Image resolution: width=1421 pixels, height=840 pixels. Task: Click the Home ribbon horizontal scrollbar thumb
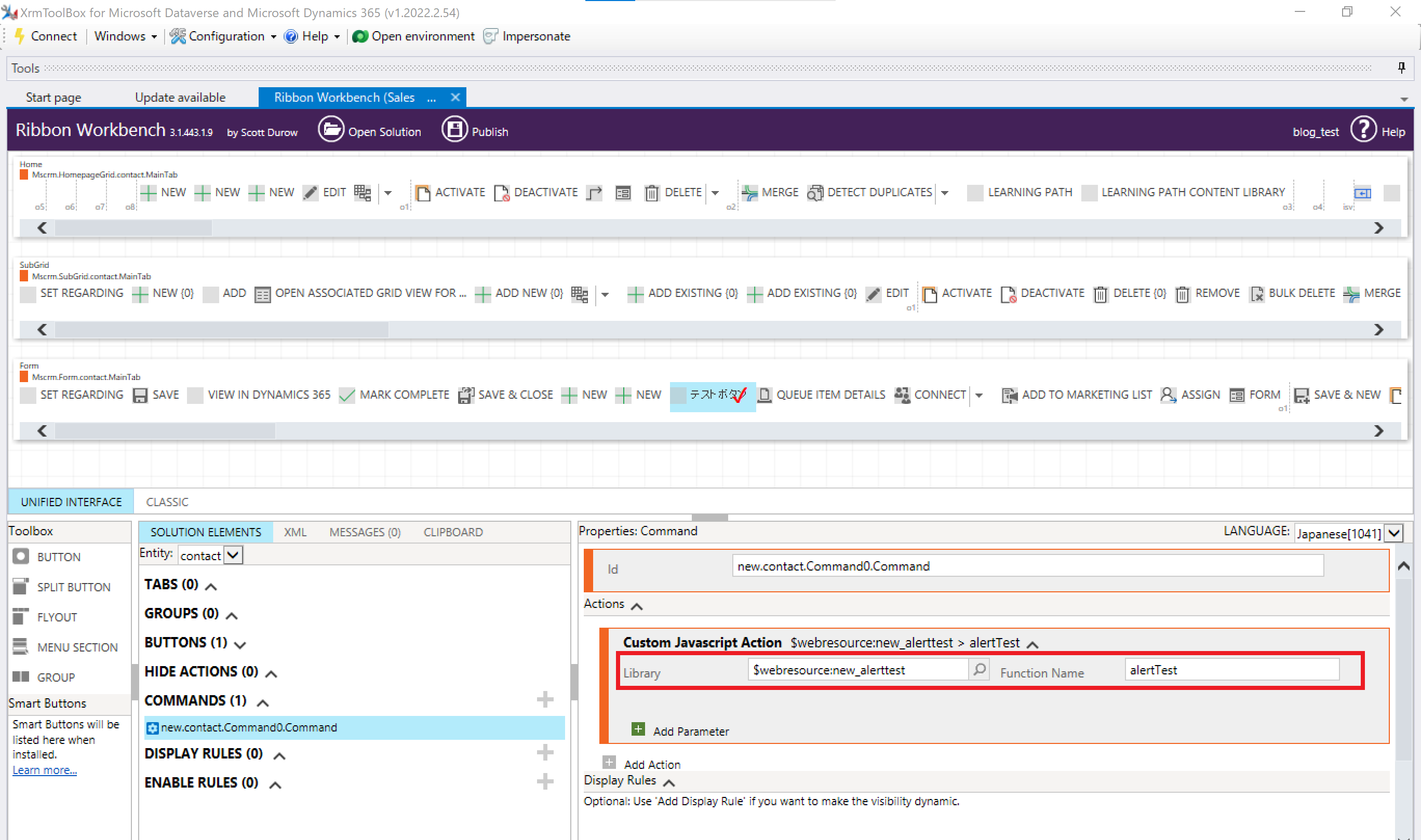[133, 227]
